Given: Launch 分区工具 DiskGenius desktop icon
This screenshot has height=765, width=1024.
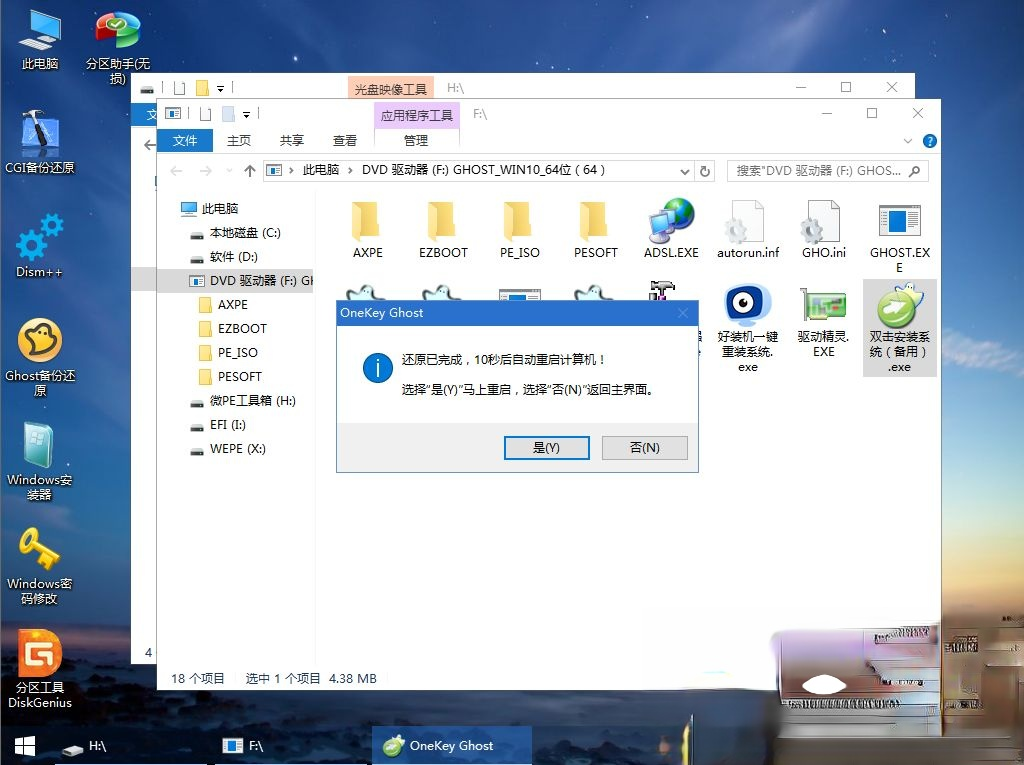Looking at the screenshot, I should coord(39,669).
